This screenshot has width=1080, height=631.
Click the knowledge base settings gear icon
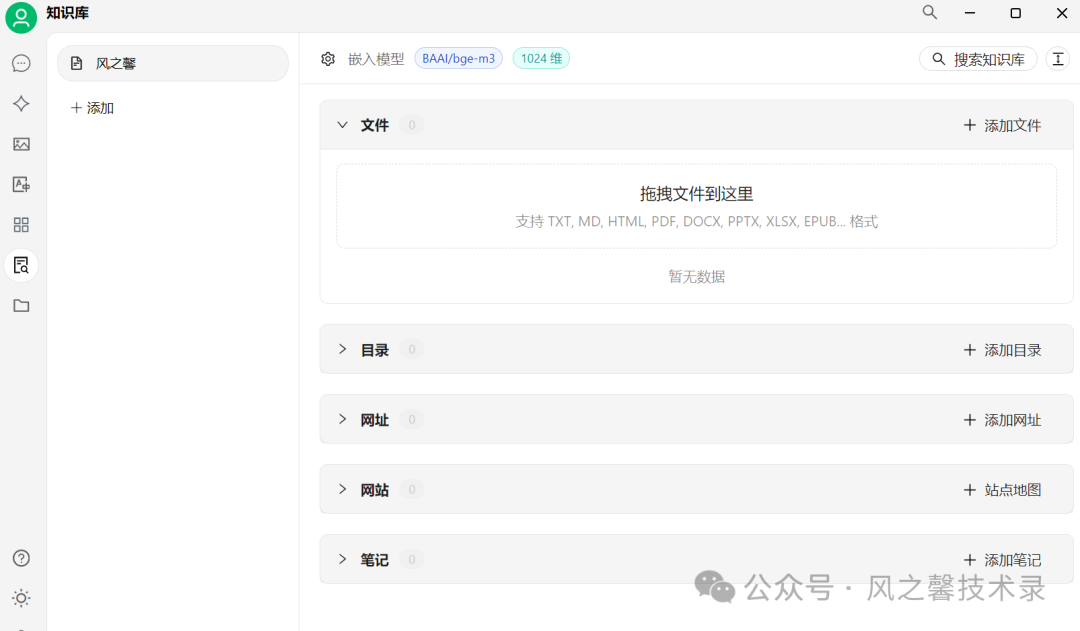[328, 59]
